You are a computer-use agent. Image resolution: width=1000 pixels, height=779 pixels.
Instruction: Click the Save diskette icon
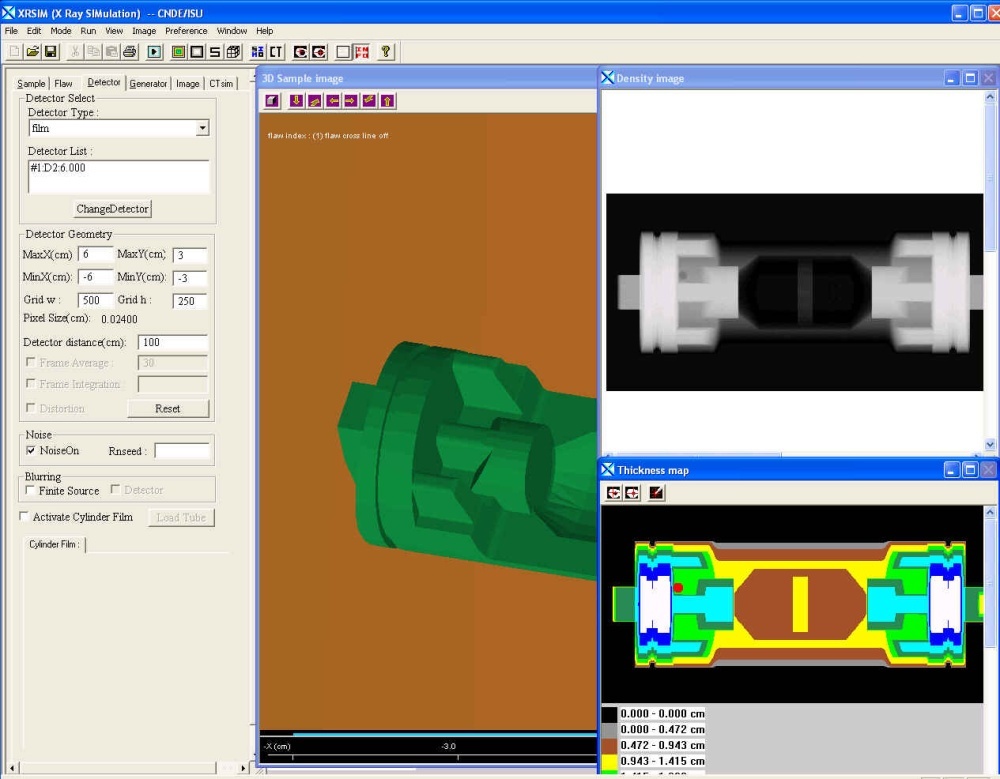[50, 52]
